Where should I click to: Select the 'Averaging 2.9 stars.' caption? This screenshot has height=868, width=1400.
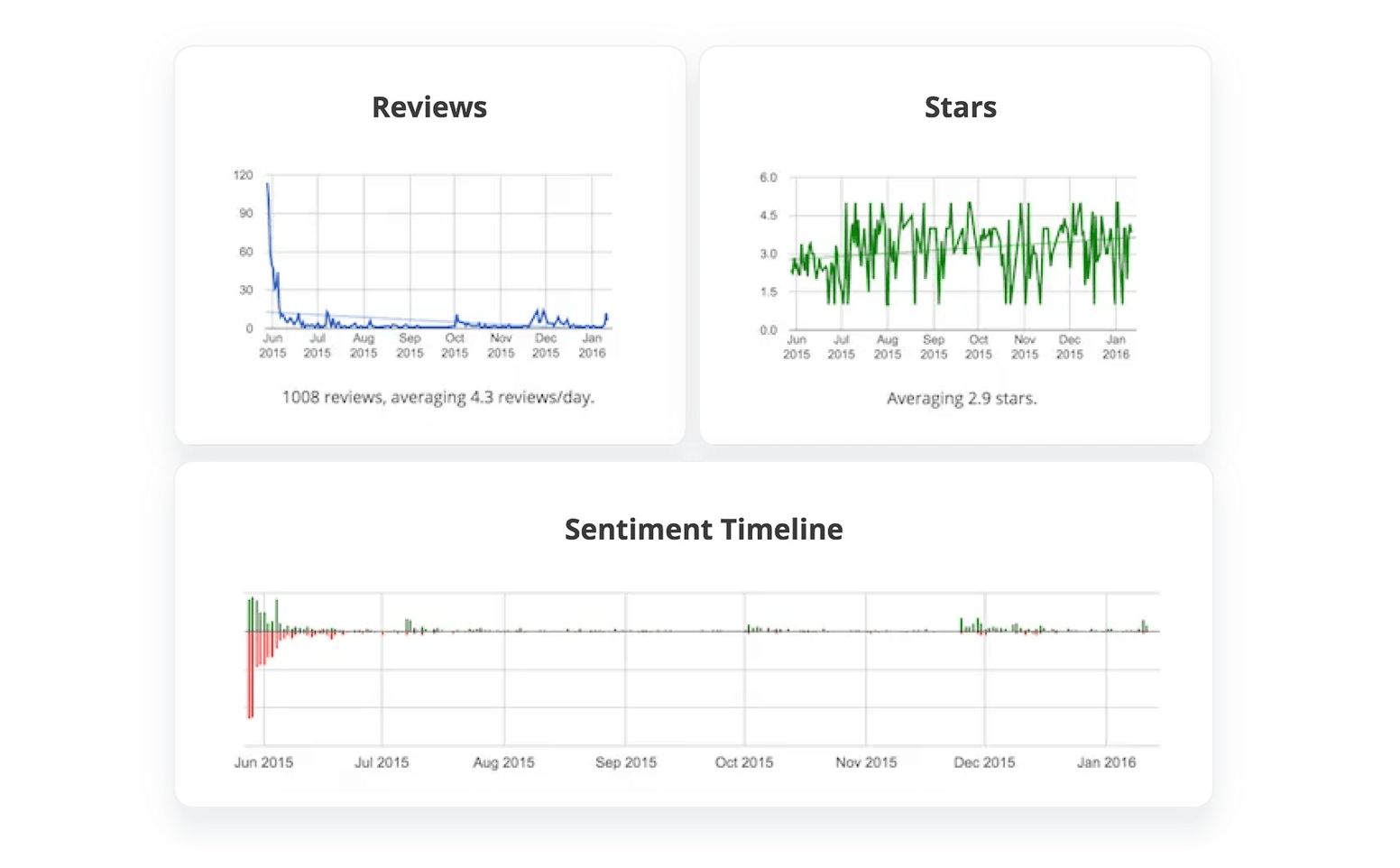[962, 398]
